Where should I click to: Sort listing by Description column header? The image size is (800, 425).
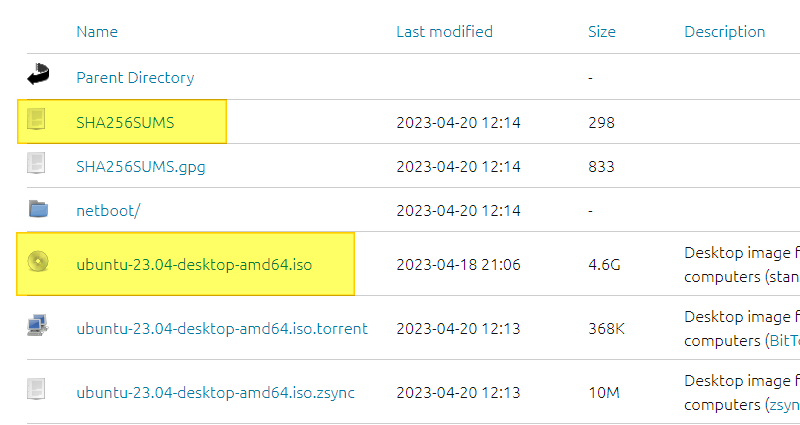(x=724, y=32)
